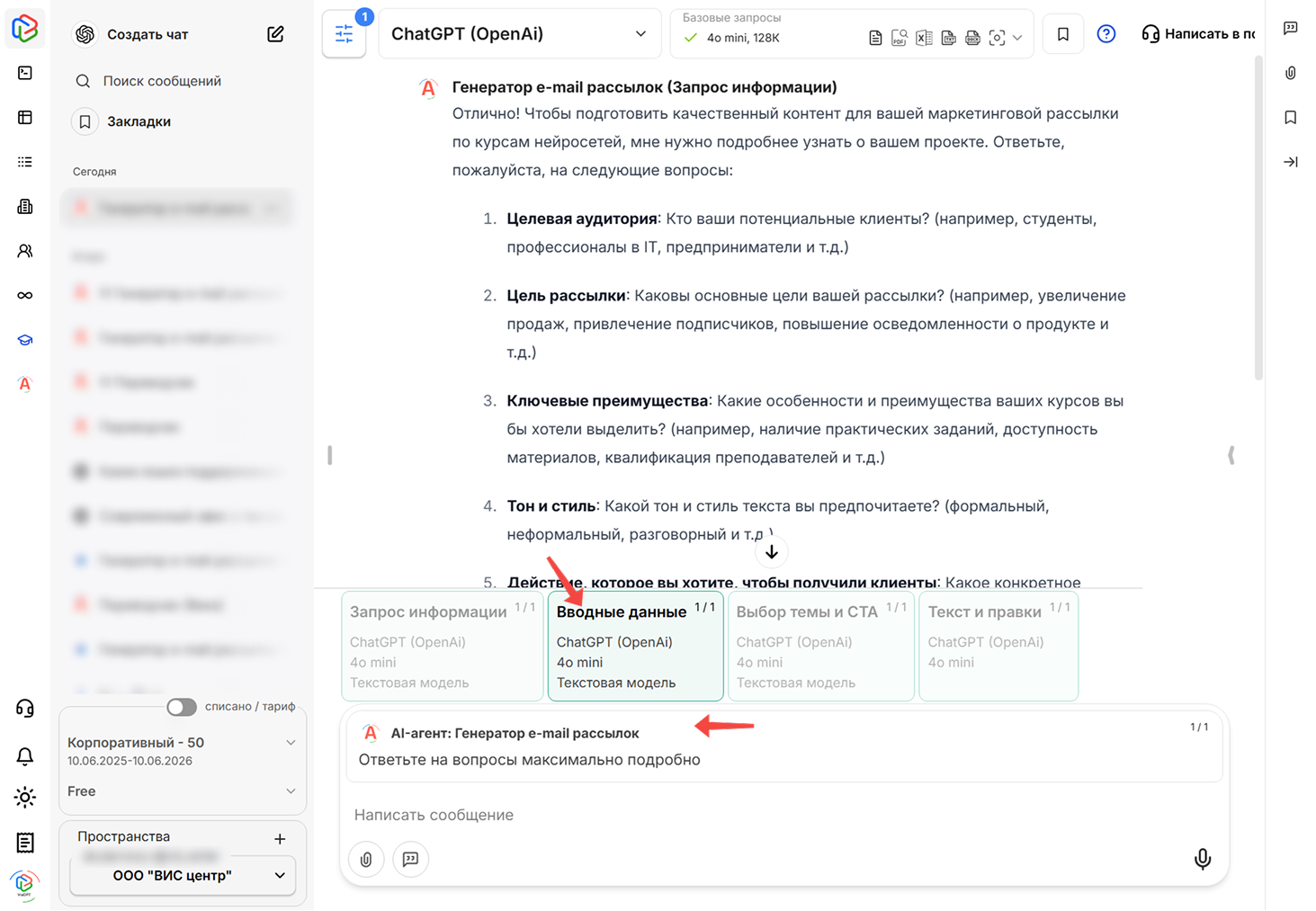Click the Написать в поддержку button
This screenshot has width=1316, height=911.
click(x=1198, y=34)
